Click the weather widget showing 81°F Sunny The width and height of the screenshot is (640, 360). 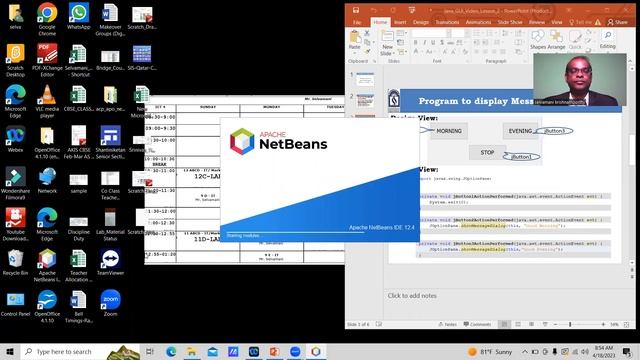coord(490,351)
